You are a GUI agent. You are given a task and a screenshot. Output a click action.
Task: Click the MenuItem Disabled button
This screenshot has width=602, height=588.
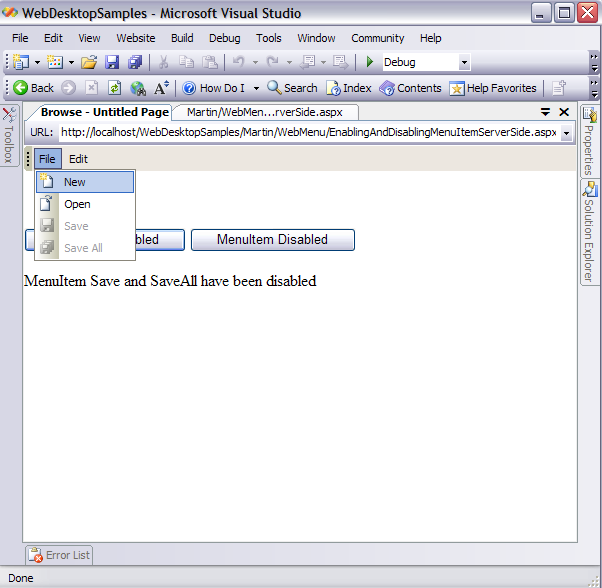click(x=272, y=240)
